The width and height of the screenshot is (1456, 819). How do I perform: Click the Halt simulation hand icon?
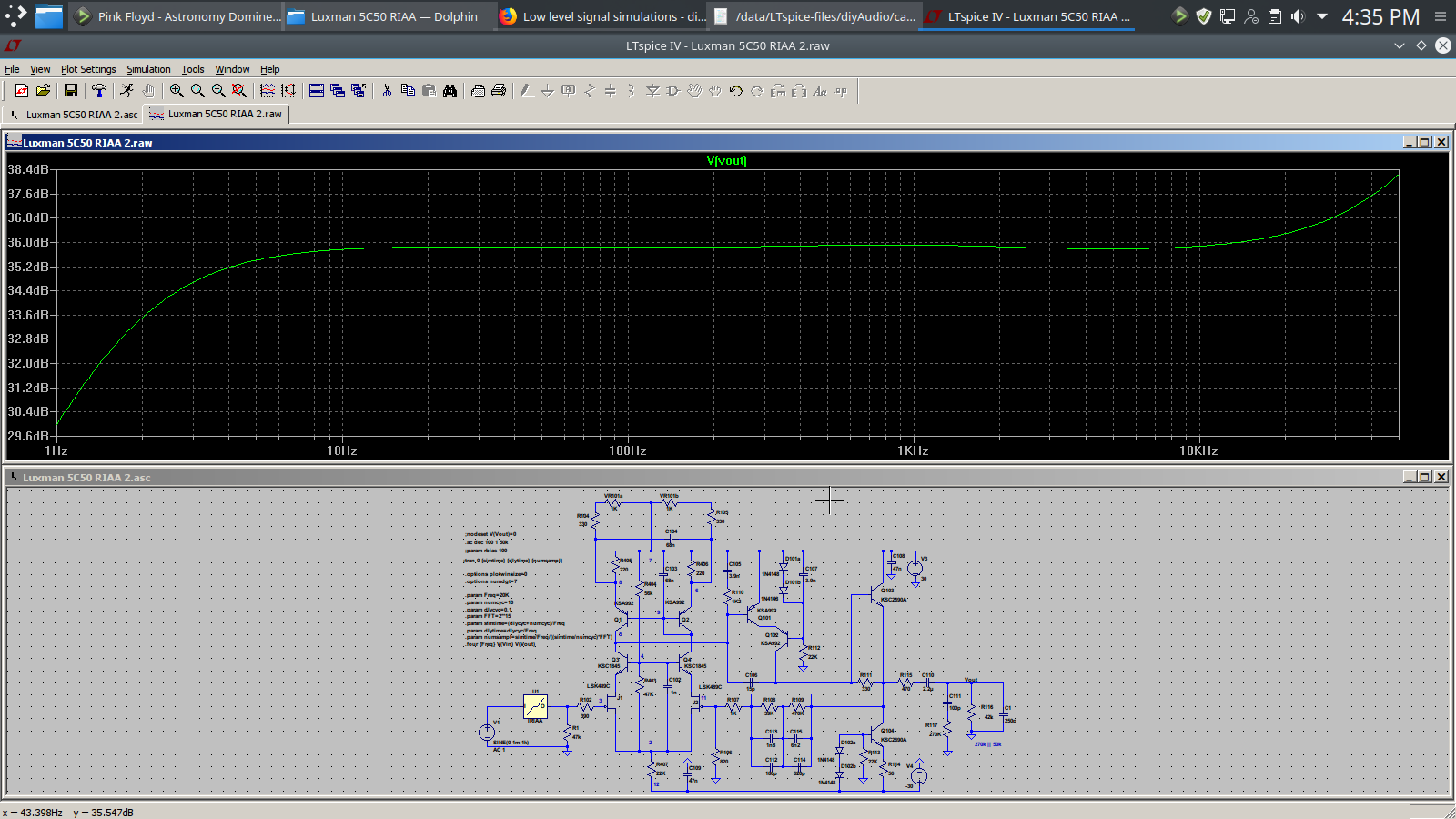pyautogui.click(x=148, y=90)
